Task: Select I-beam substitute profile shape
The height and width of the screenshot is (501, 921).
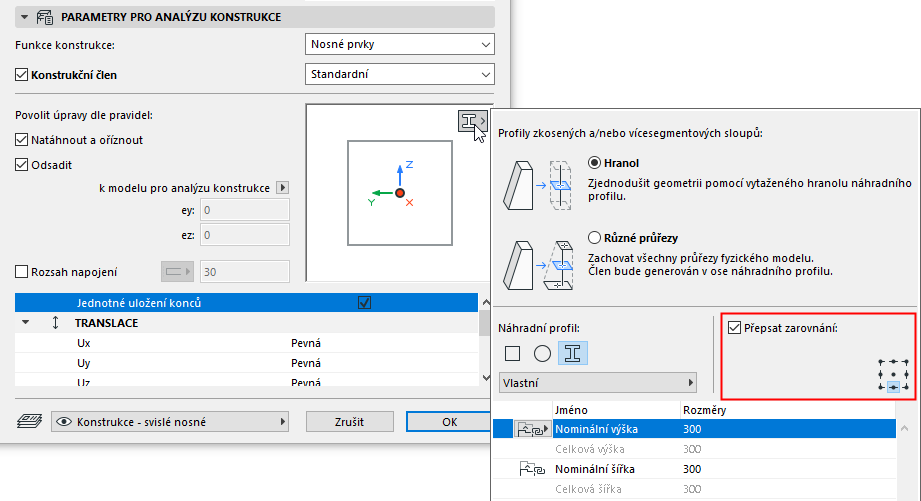Action: [572, 353]
